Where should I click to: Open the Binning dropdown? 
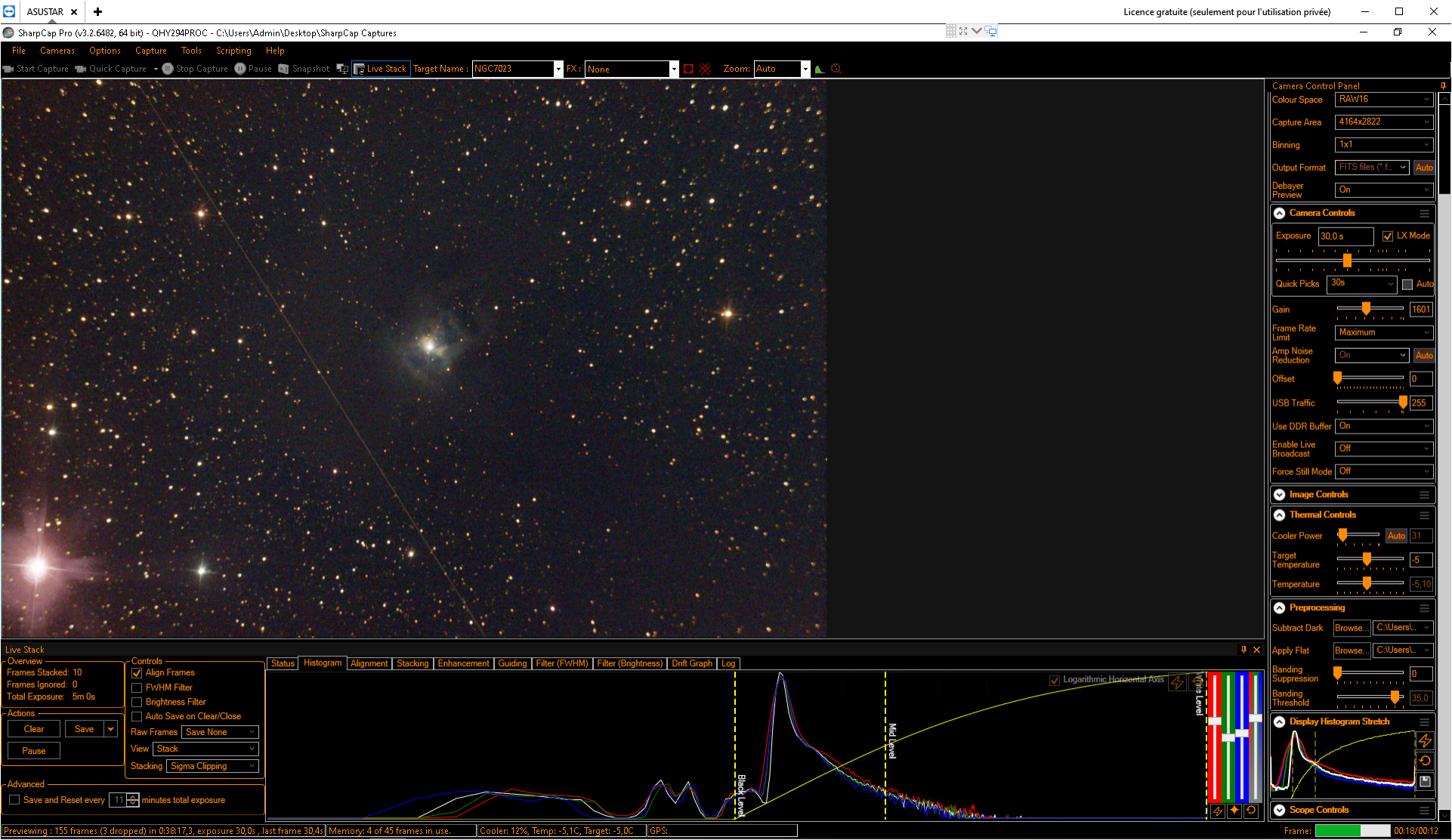[1383, 145]
